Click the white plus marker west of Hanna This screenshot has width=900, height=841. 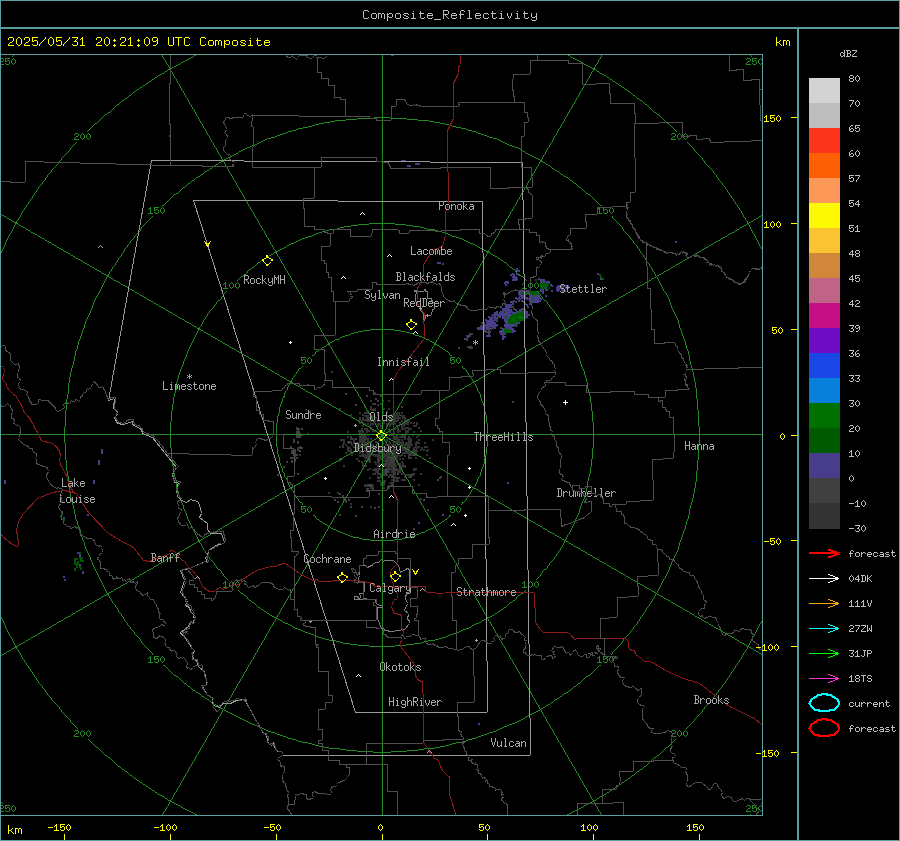(x=565, y=402)
